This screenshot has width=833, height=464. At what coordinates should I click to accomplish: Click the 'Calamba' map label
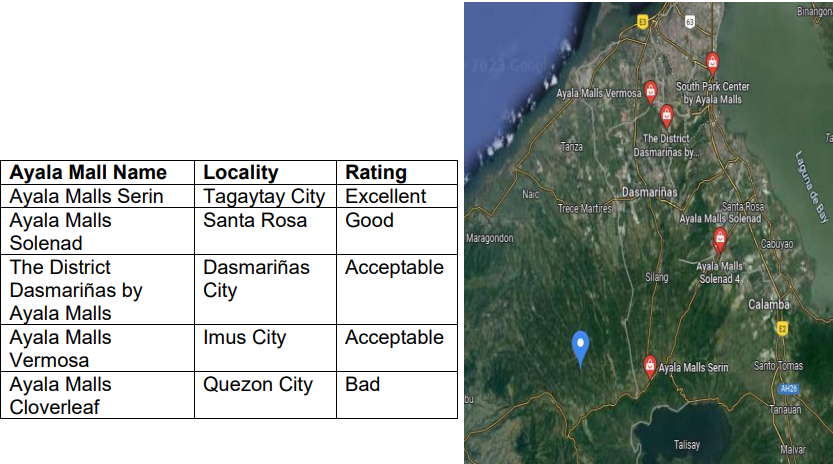click(769, 305)
